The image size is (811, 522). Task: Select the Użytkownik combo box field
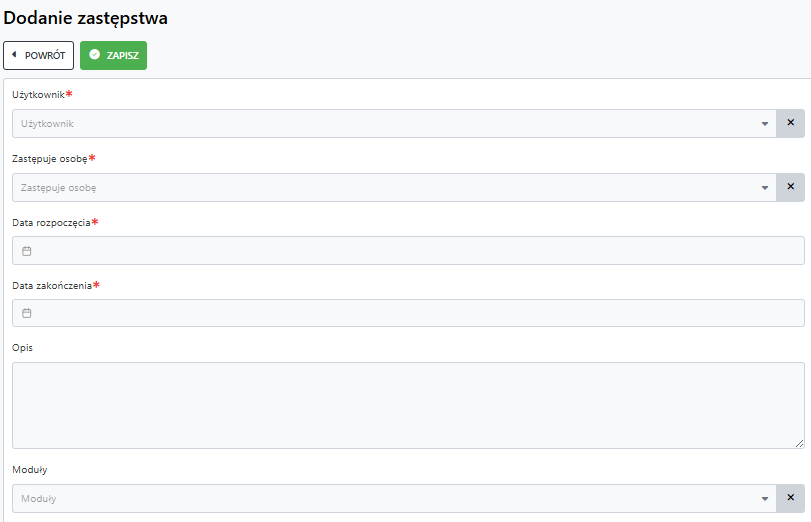394,124
